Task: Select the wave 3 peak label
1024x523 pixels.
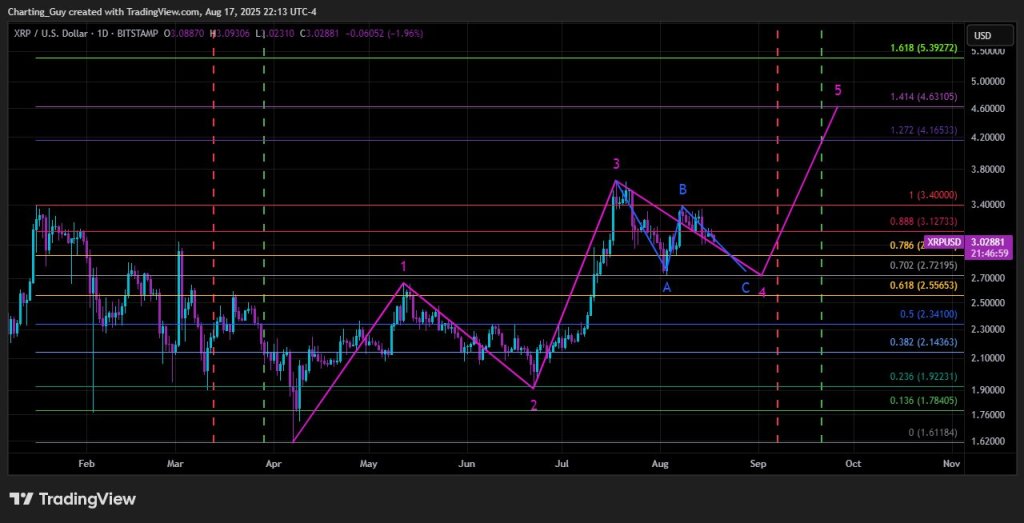Action: tap(617, 163)
